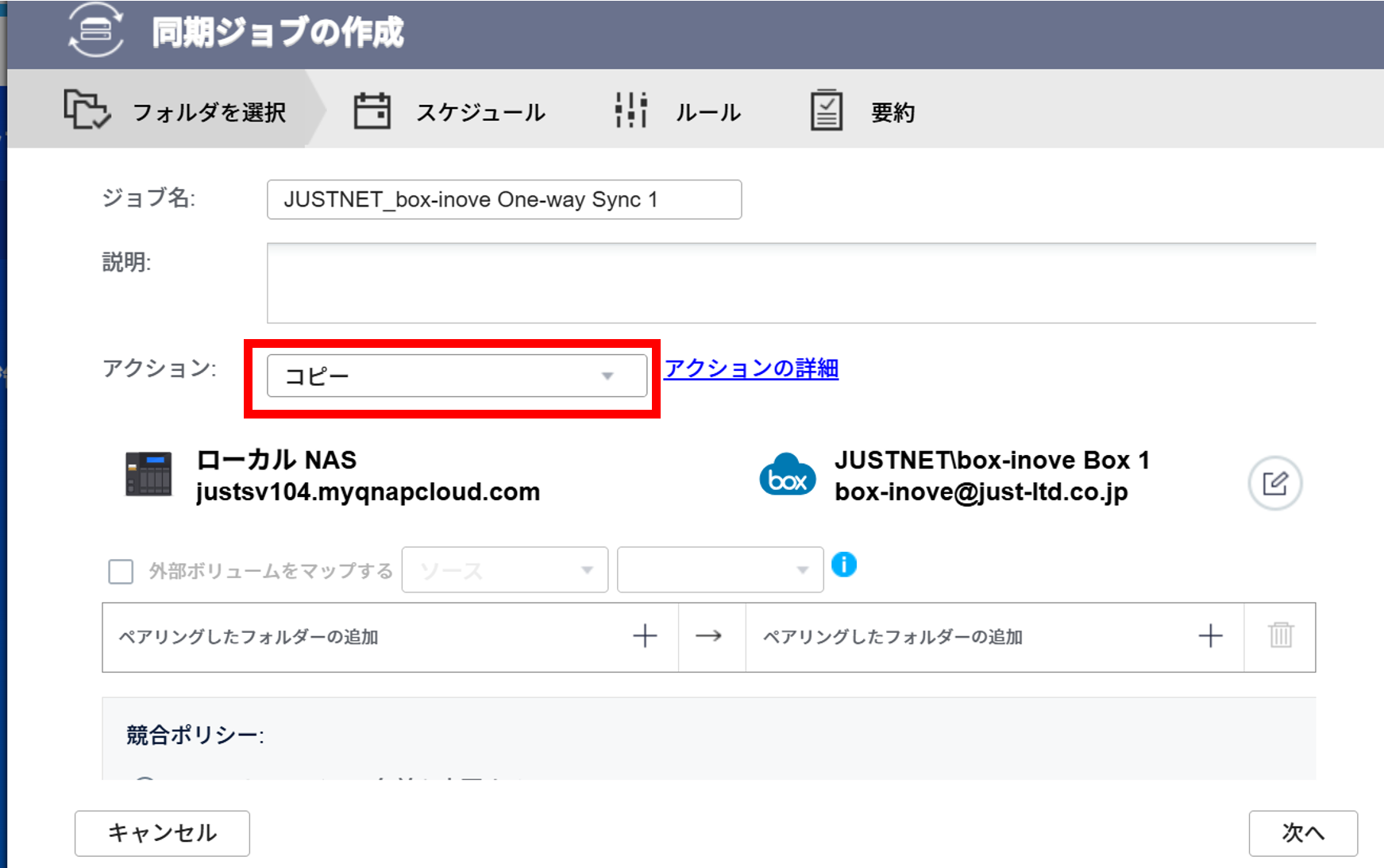Click box-inove@just-ltd.co.jp text
The width and height of the screenshot is (1384, 868).
[981, 492]
